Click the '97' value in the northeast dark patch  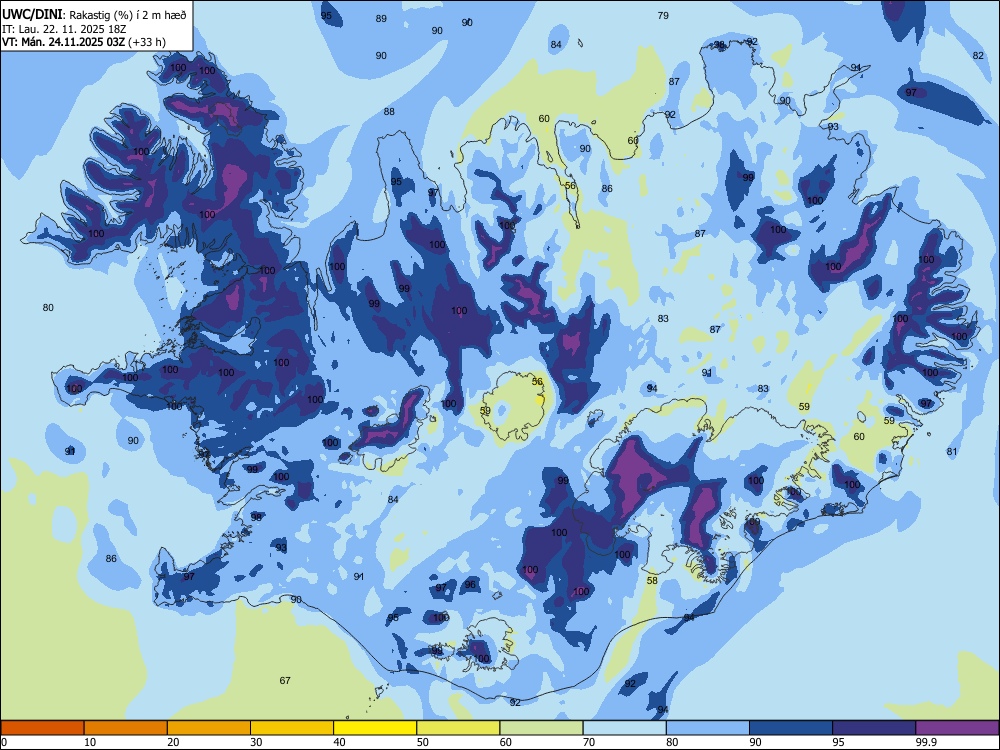(911, 92)
